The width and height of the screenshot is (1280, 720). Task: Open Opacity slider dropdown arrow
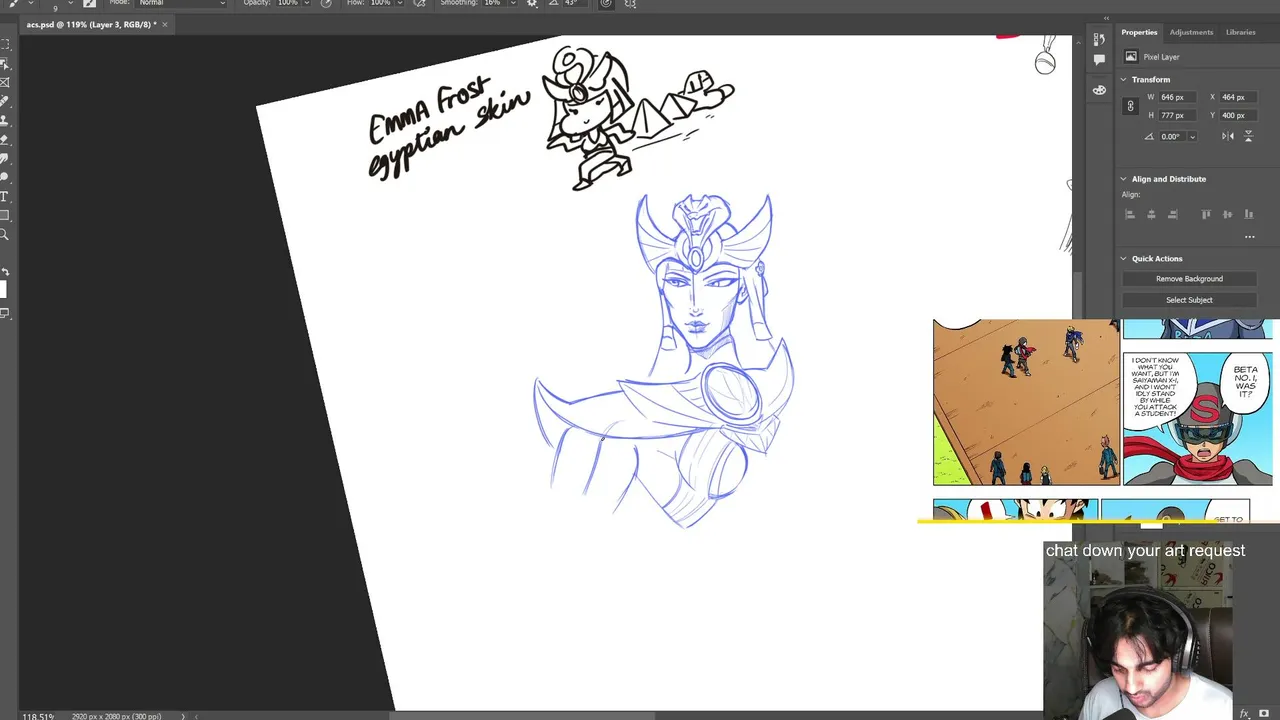point(307,4)
